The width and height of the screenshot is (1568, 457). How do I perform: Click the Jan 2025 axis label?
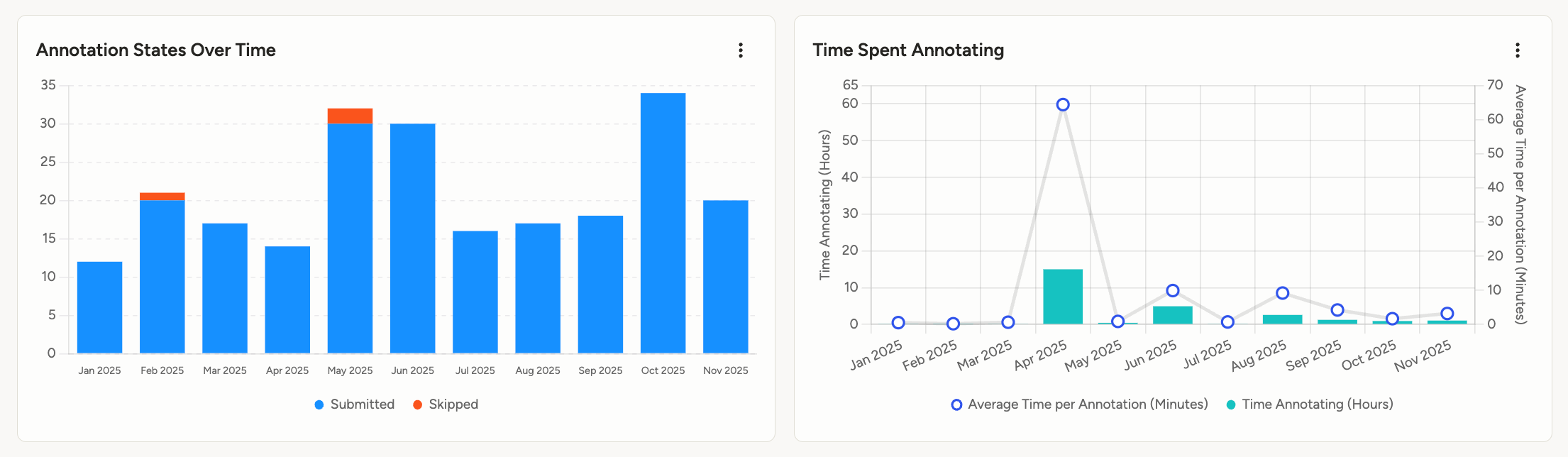click(x=99, y=370)
